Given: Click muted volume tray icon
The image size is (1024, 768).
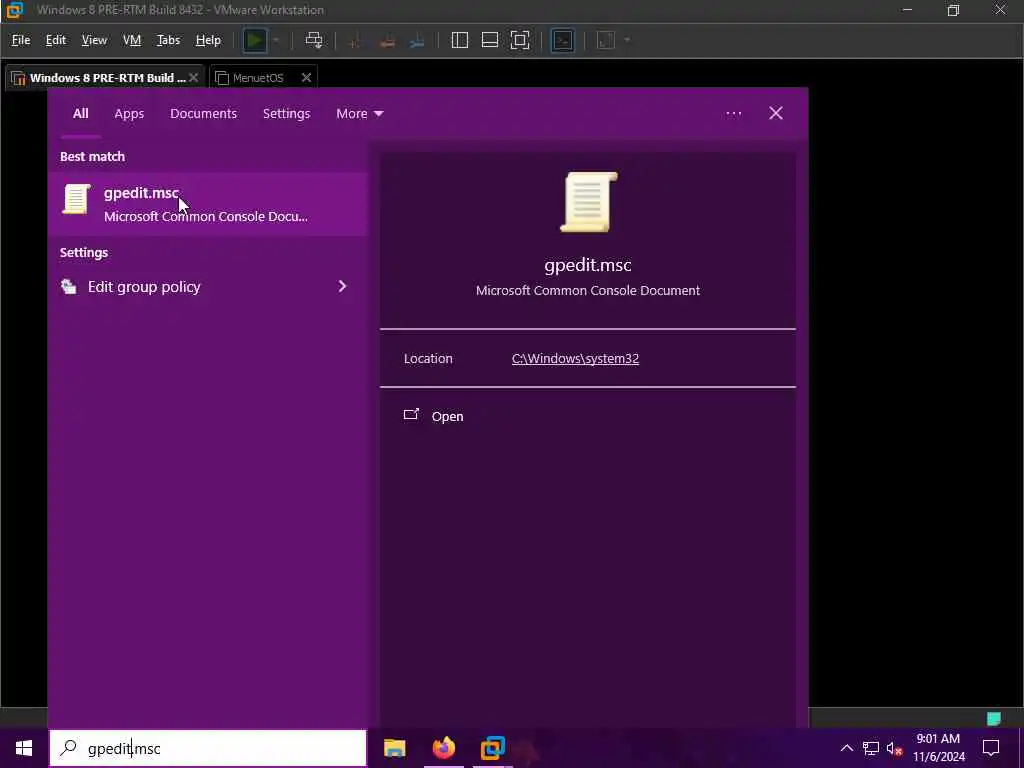Looking at the screenshot, I should point(895,748).
